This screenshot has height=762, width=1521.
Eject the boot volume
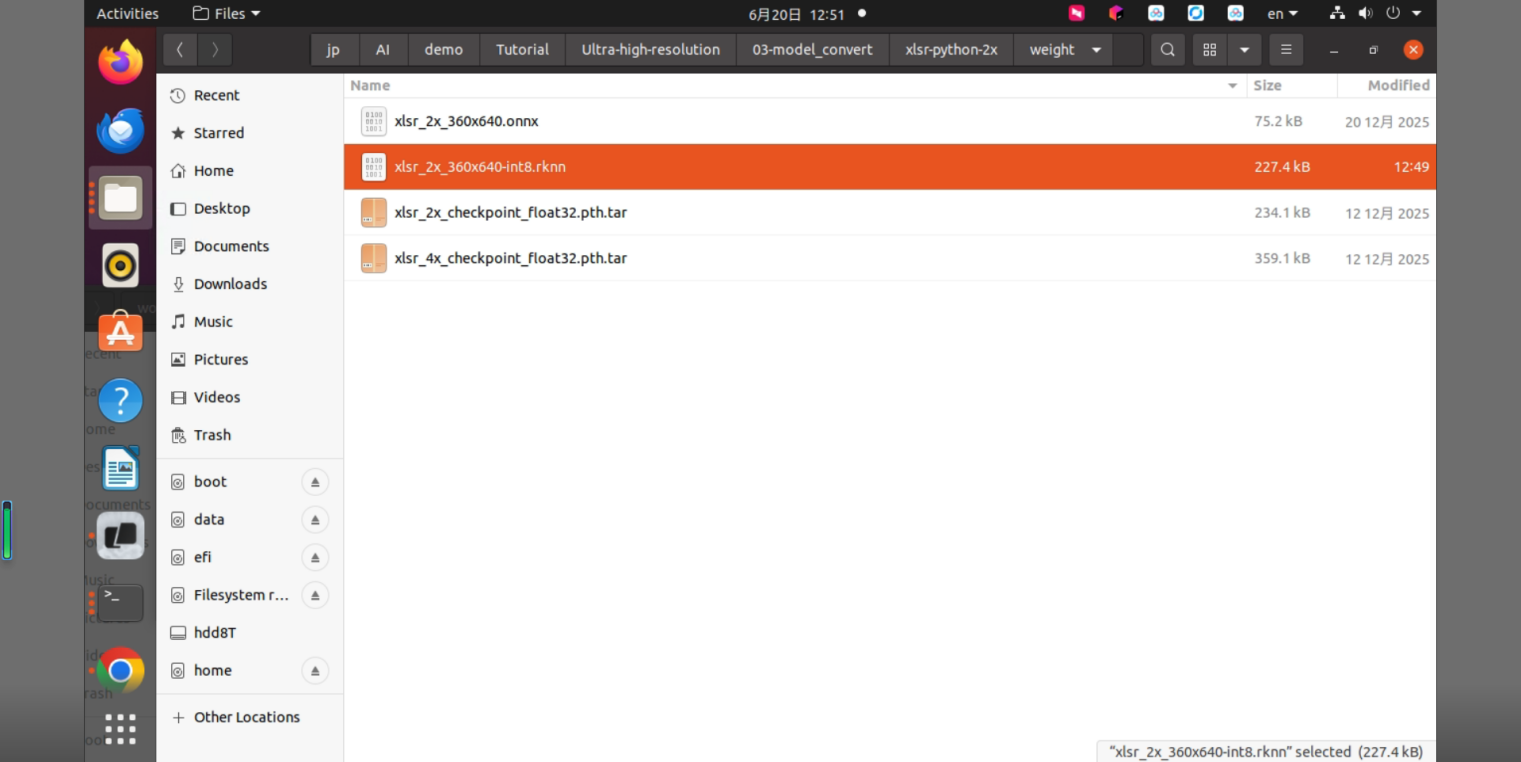coord(315,482)
